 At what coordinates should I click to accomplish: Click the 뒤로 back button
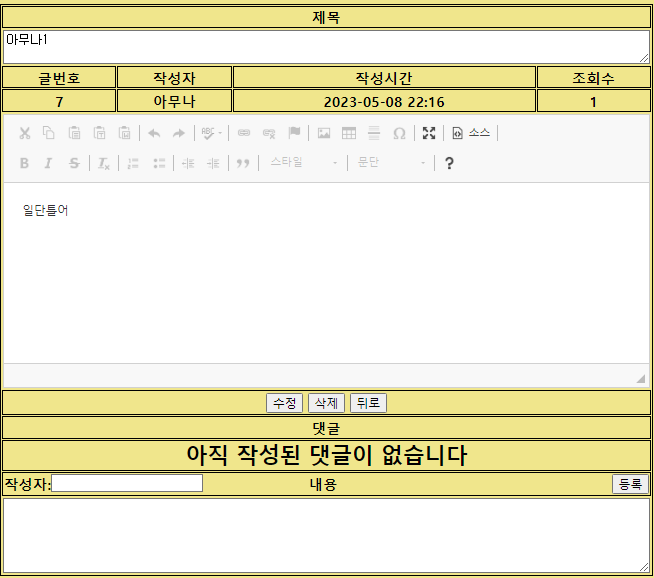tap(368, 403)
